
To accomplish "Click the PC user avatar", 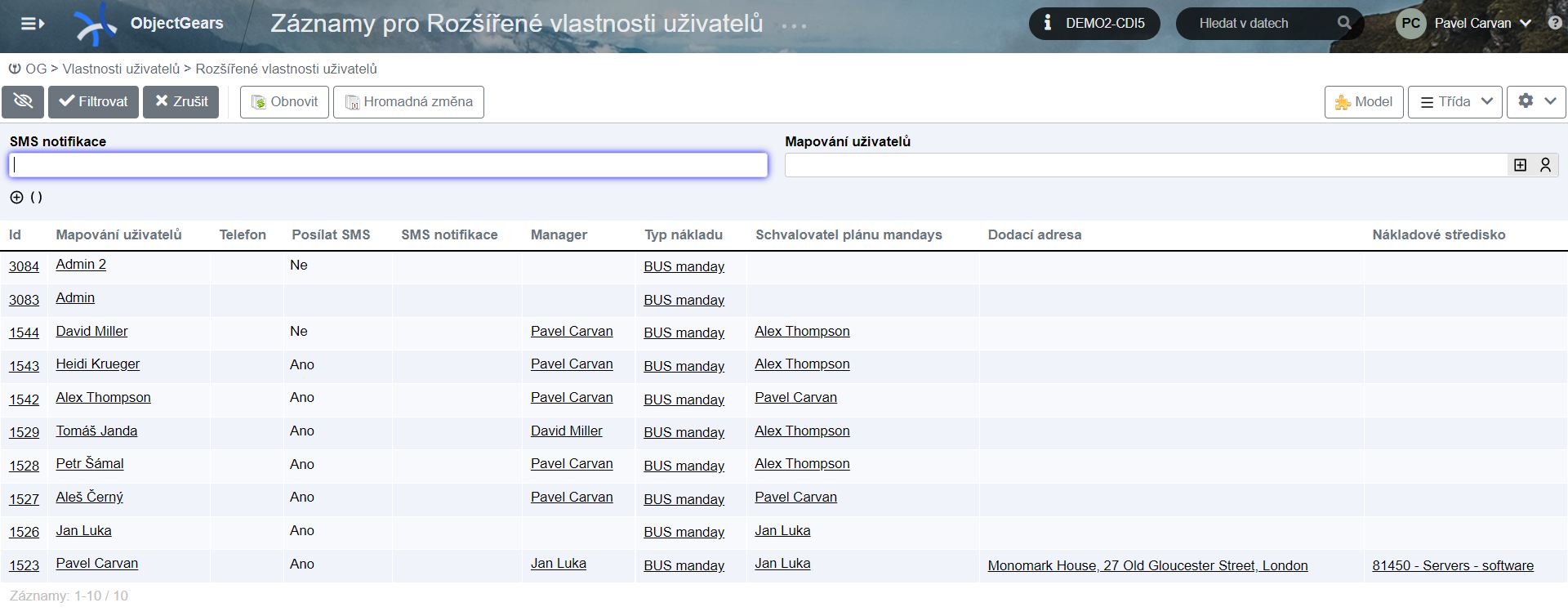I will click(x=1410, y=23).
